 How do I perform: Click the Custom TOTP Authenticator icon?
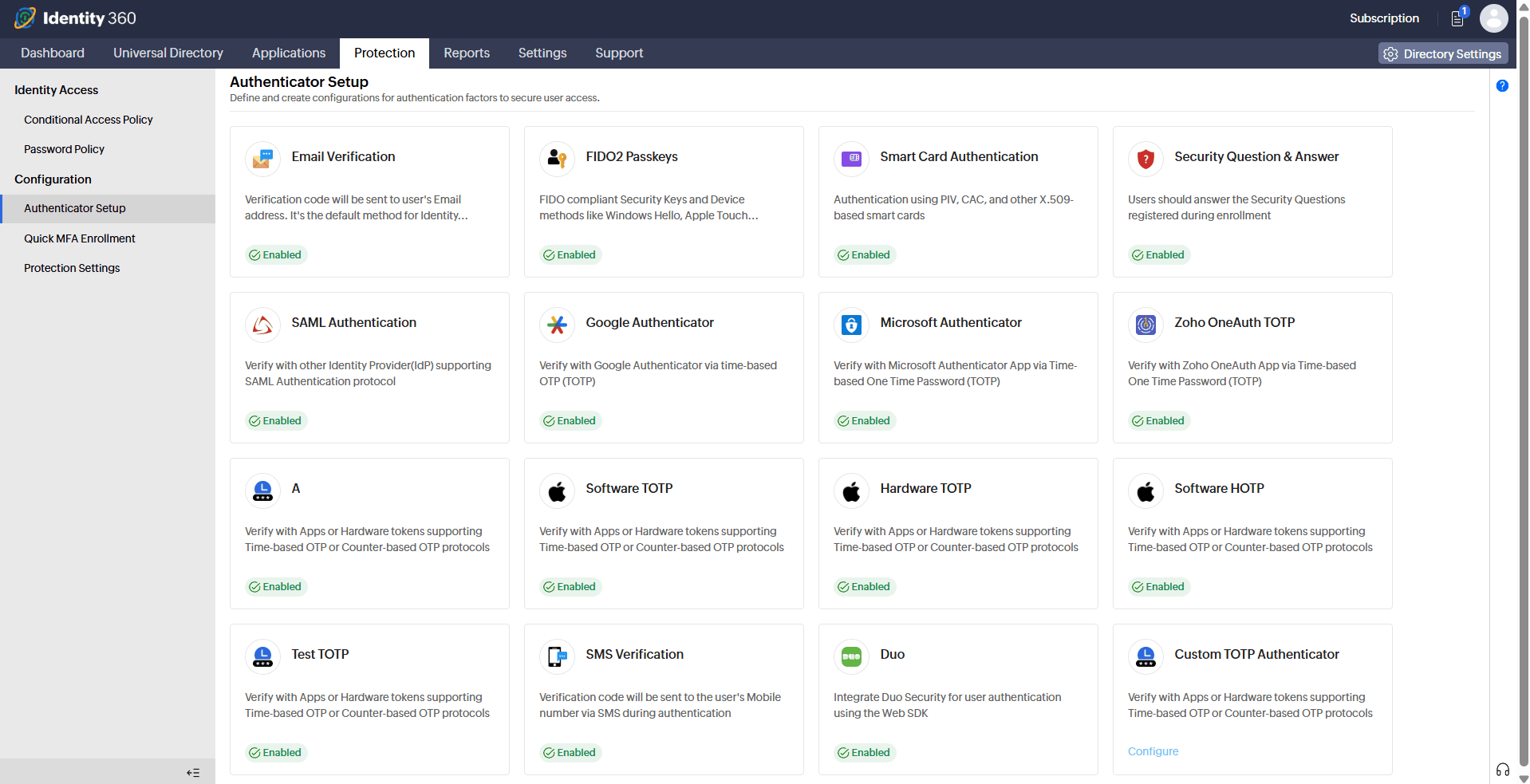click(1146, 656)
